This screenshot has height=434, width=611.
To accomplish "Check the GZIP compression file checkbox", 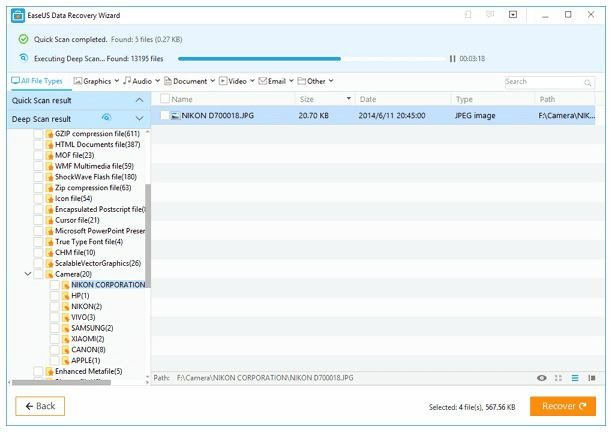I will [38, 134].
